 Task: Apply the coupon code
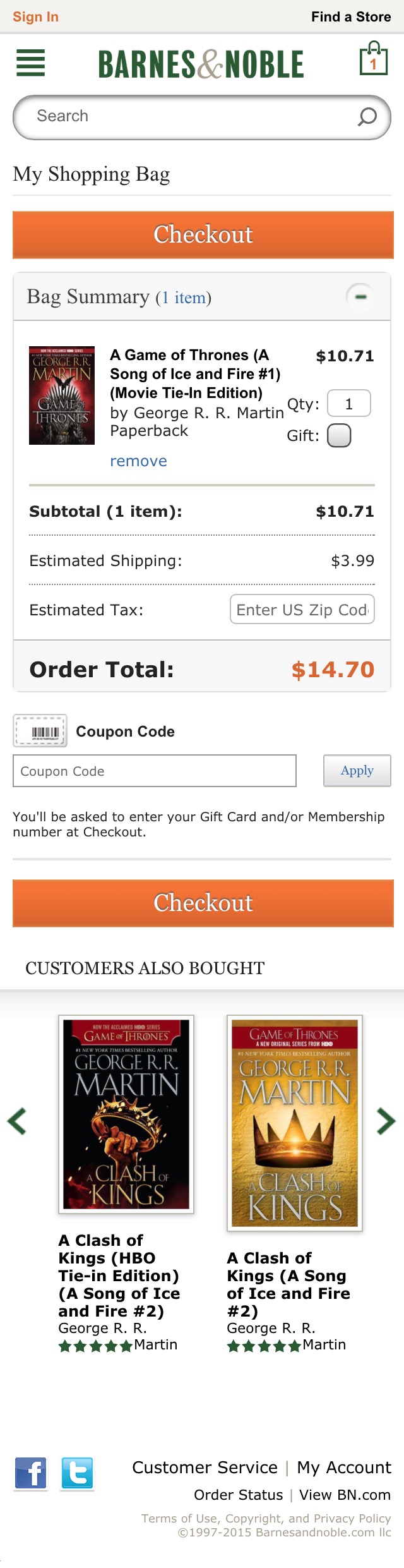tap(357, 771)
